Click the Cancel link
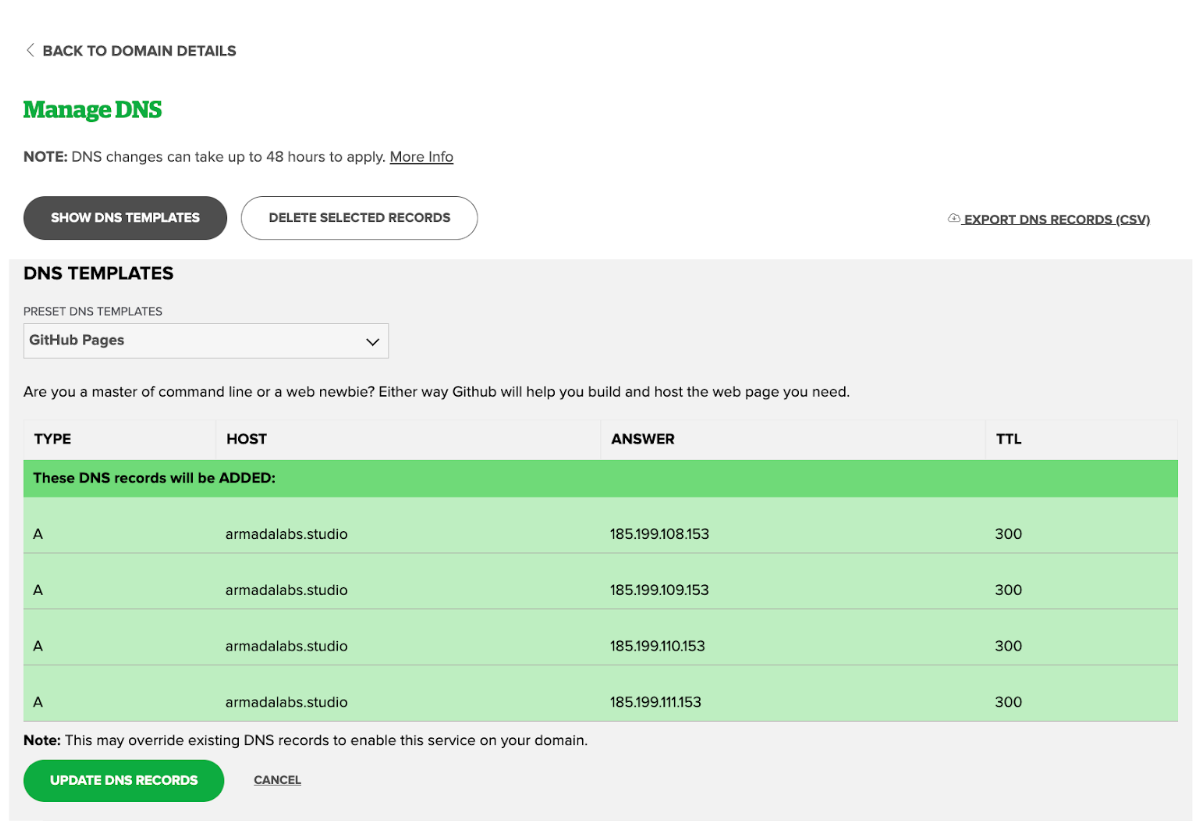 coord(277,780)
